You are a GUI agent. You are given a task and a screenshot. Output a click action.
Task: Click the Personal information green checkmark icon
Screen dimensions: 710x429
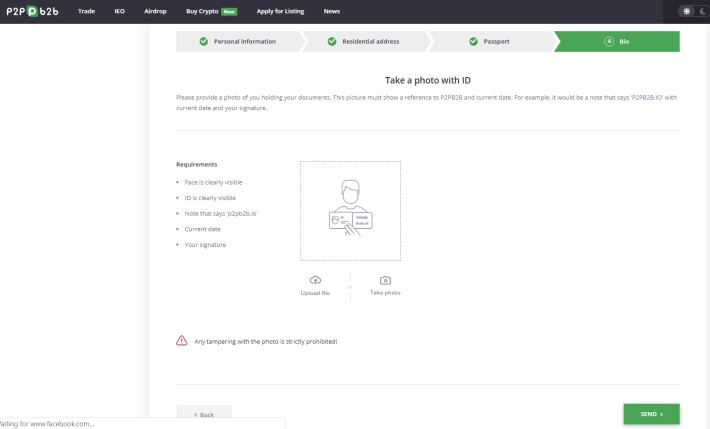(204, 42)
